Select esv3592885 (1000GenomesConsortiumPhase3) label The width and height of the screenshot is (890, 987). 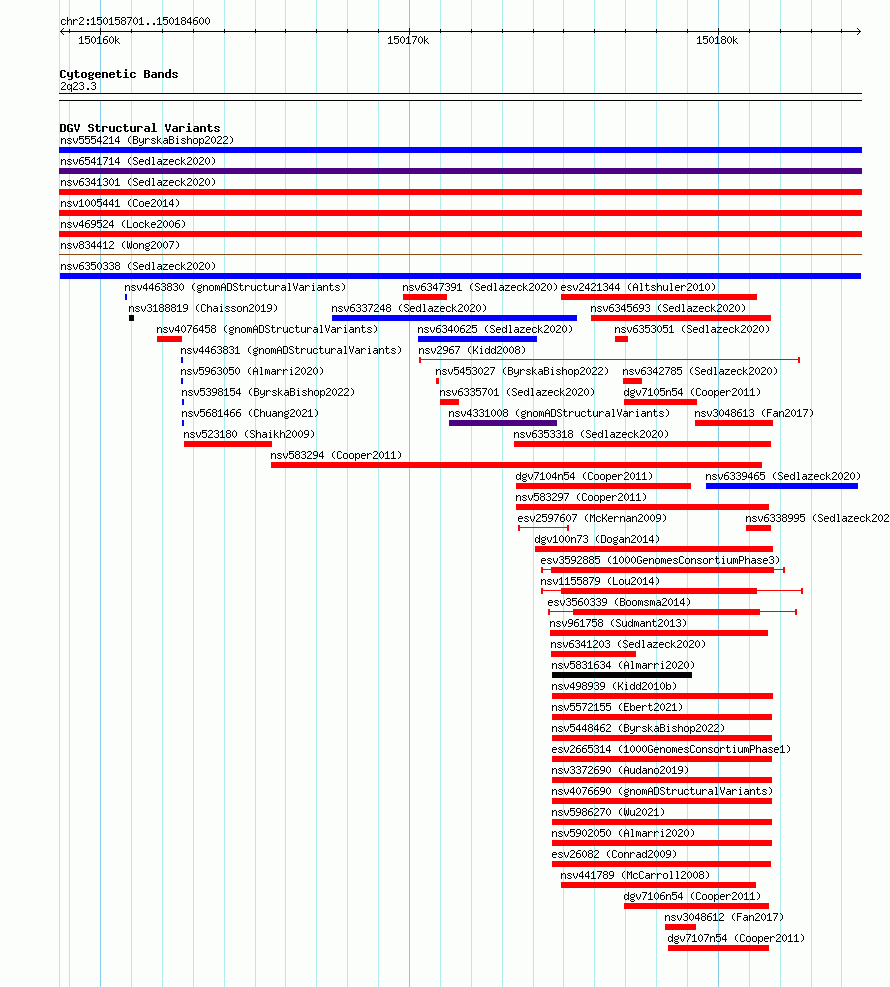click(660, 560)
